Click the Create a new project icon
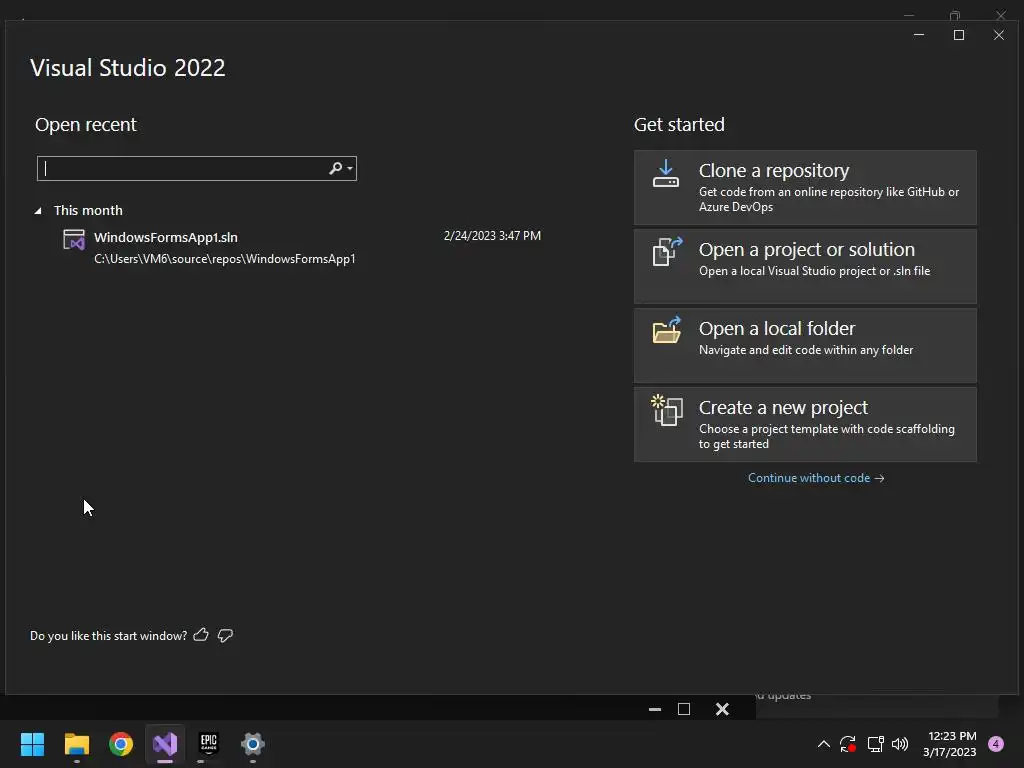This screenshot has height=768, width=1024. [667, 410]
